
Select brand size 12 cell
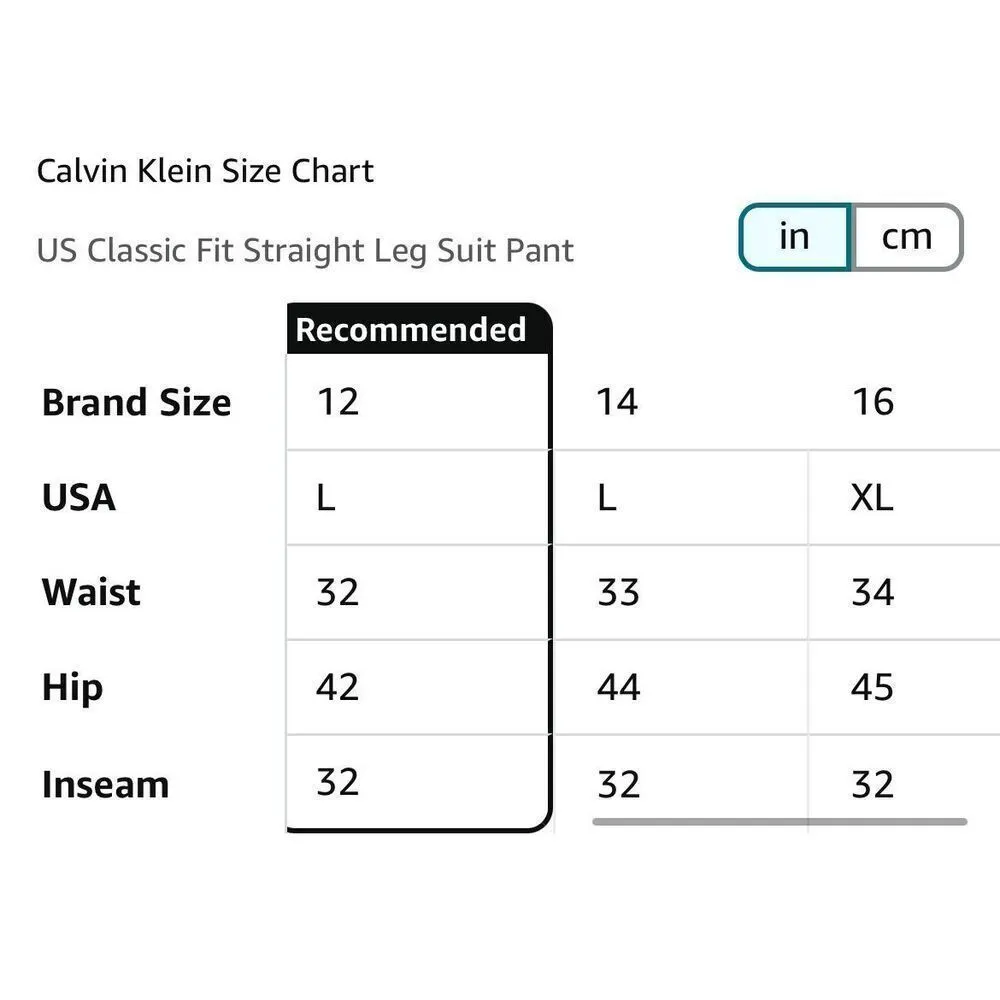(x=340, y=402)
